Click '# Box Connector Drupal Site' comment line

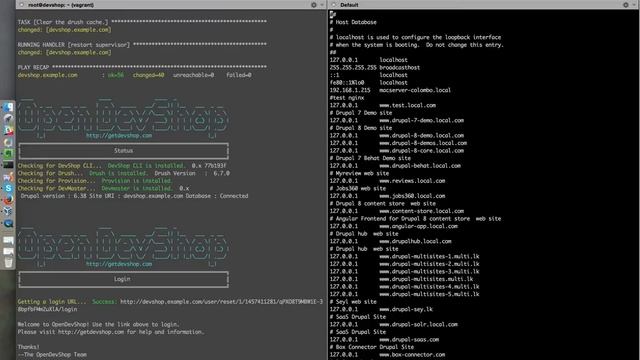pos(372,347)
